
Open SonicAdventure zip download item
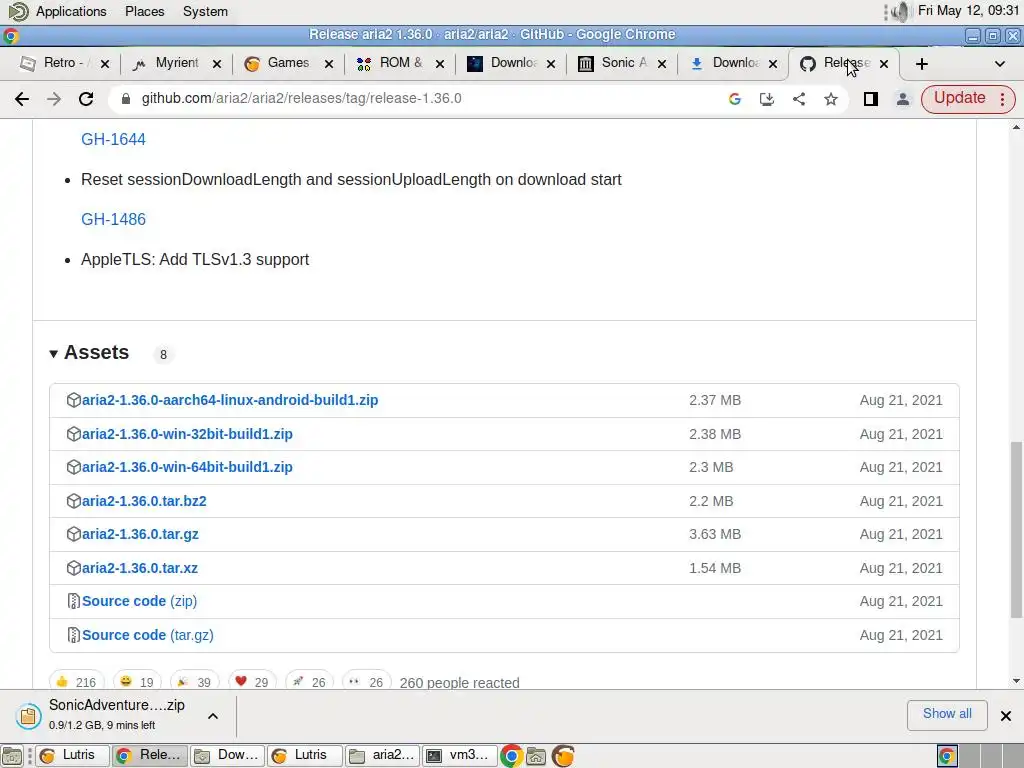104,714
